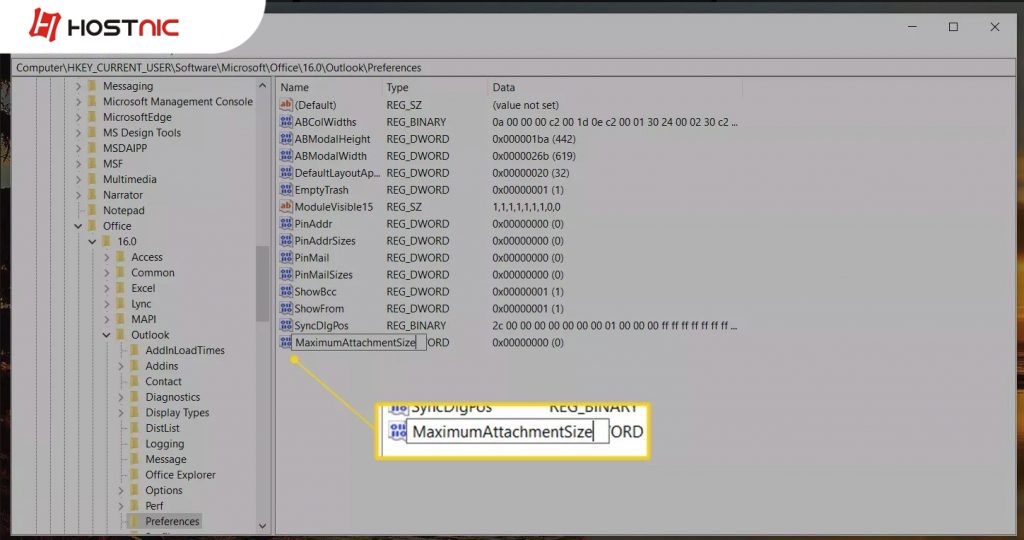Click the SyncDlgPos binary icon
Screen dimensions: 1024x540
pyautogui.click(x=285, y=325)
